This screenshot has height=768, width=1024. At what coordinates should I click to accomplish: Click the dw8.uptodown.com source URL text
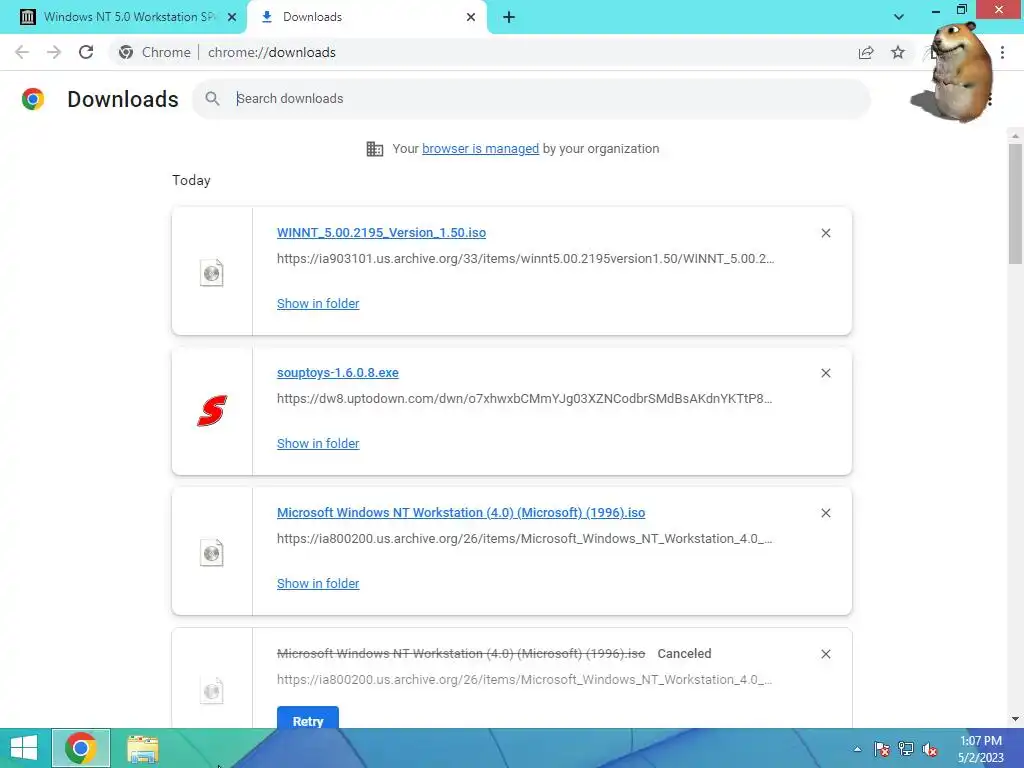point(524,398)
